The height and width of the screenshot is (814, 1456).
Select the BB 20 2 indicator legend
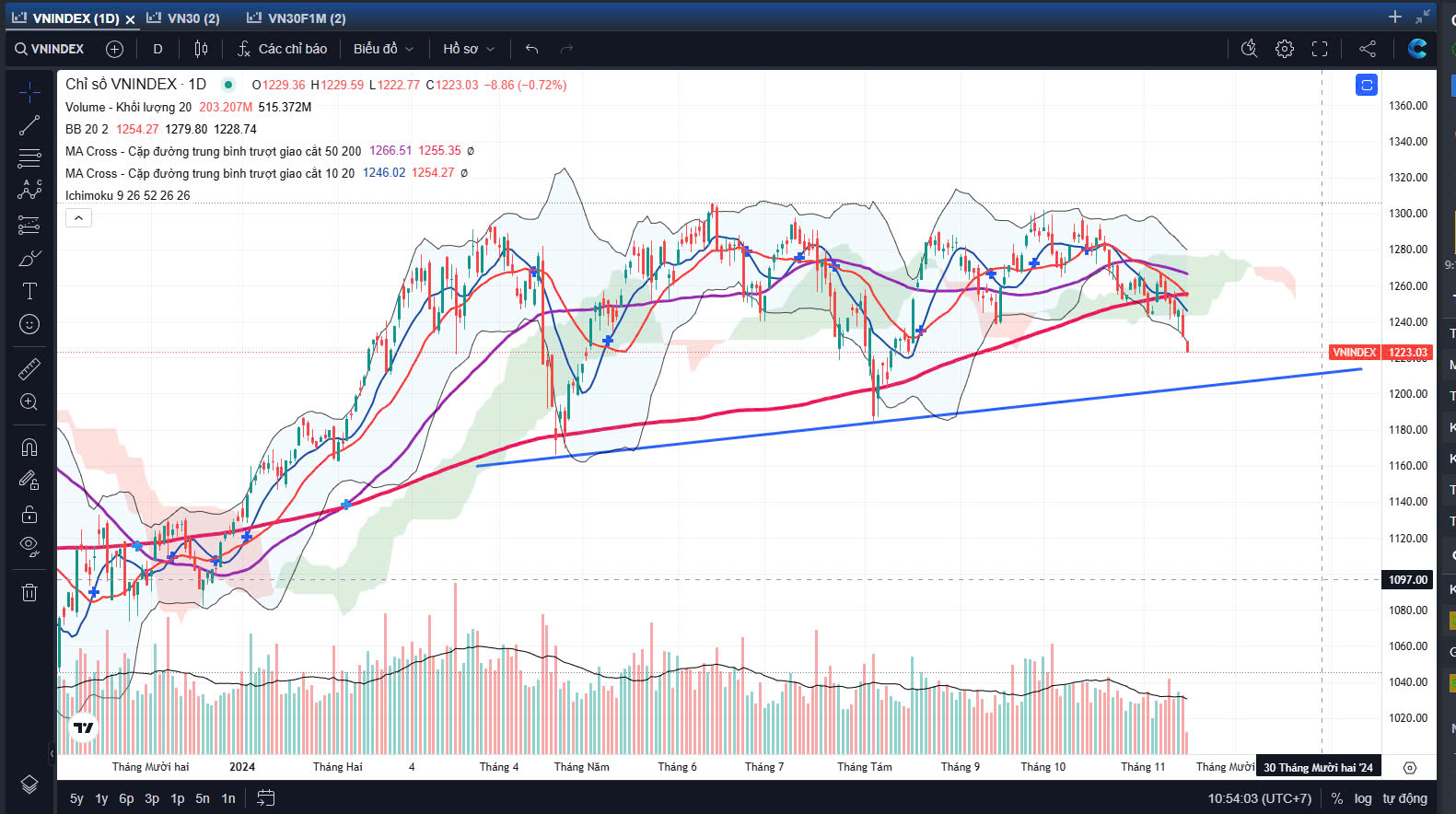coord(87,129)
